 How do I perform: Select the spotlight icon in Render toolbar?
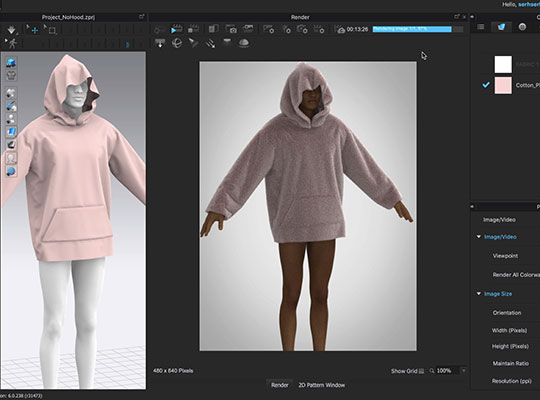(194, 43)
